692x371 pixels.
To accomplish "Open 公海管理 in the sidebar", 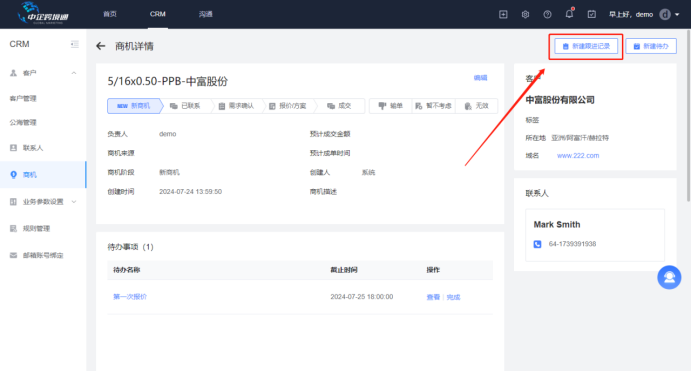I will (23, 123).
